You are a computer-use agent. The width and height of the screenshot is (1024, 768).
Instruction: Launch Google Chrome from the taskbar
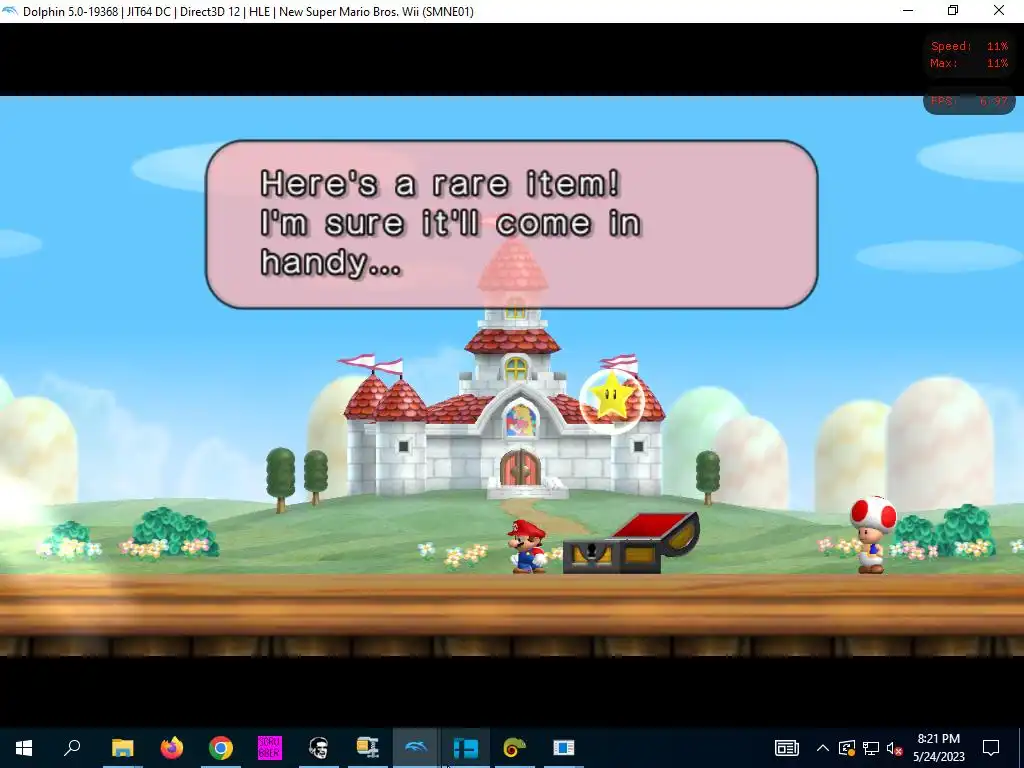tap(221, 748)
